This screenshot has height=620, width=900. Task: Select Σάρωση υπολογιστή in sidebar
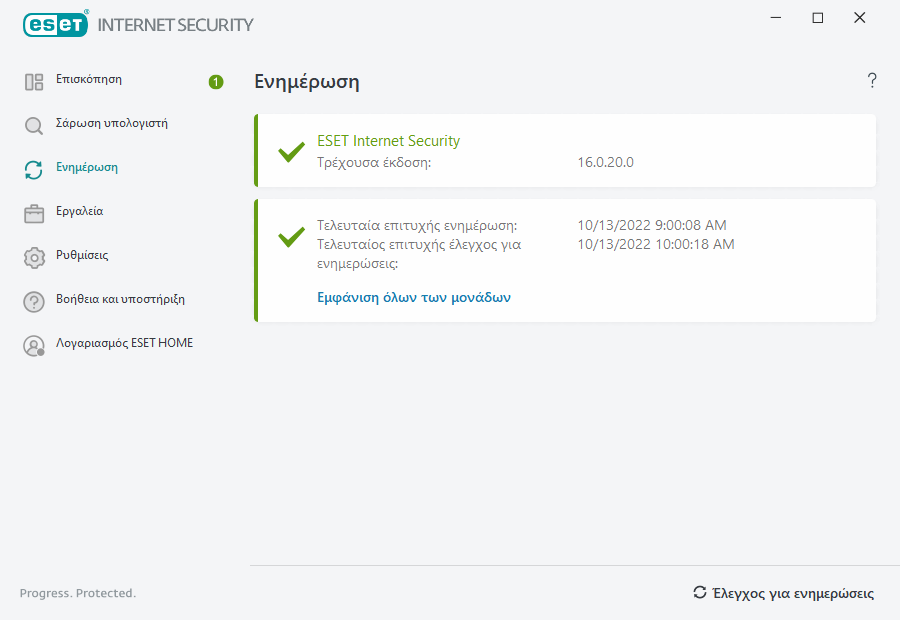111,123
